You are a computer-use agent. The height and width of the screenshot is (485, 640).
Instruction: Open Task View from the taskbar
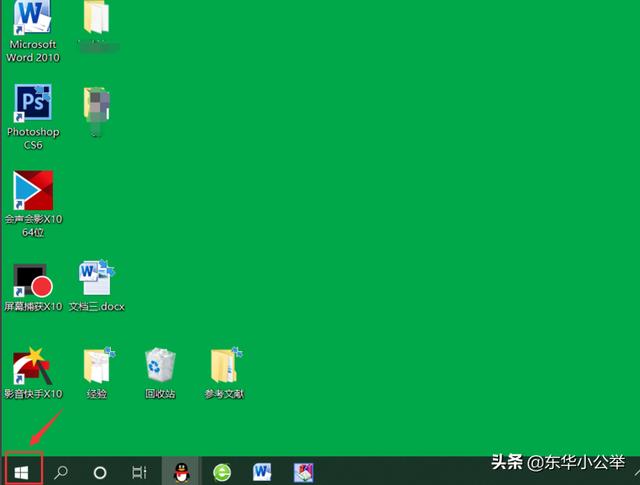[140, 471]
